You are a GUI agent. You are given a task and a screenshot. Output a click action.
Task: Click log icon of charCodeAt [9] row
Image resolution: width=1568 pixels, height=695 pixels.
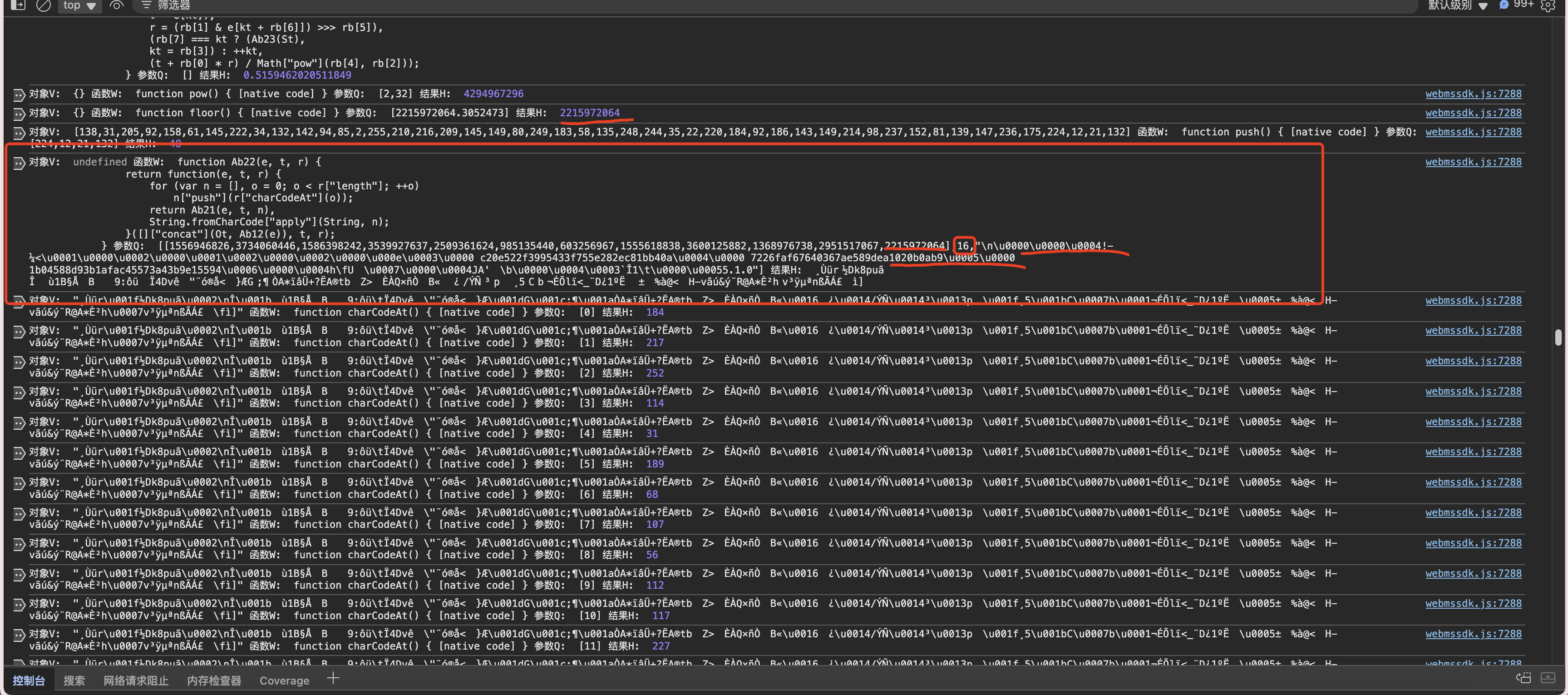pos(19,574)
